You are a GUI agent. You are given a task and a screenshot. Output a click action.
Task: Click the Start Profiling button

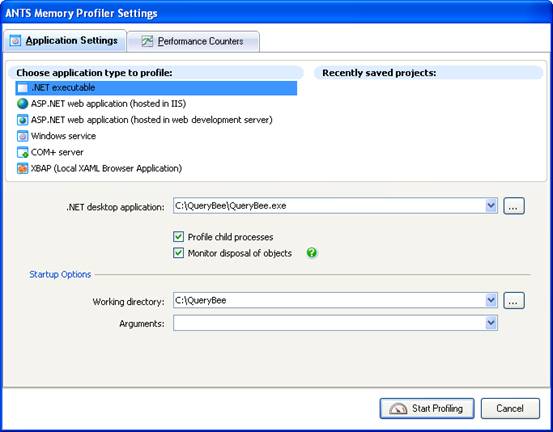coord(427,408)
